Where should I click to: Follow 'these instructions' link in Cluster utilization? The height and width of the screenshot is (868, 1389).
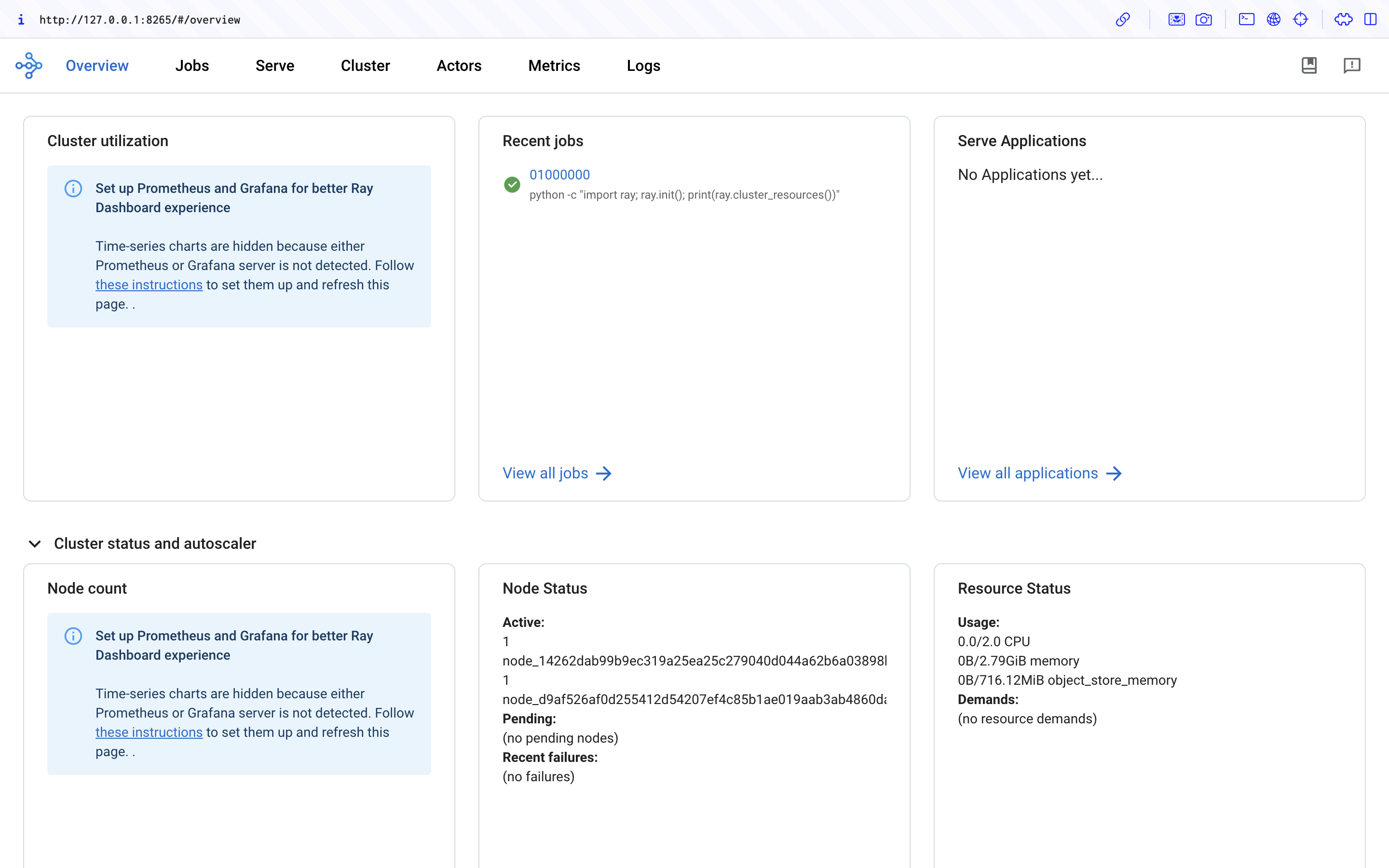point(149,285)
